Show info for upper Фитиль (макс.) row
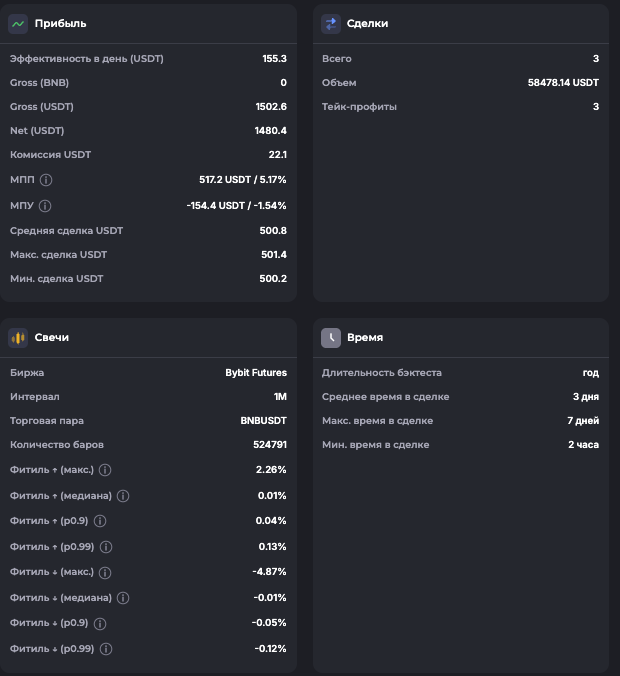This screenshot has width=620, height=676. pyautogui.click(x=106, y=470)
